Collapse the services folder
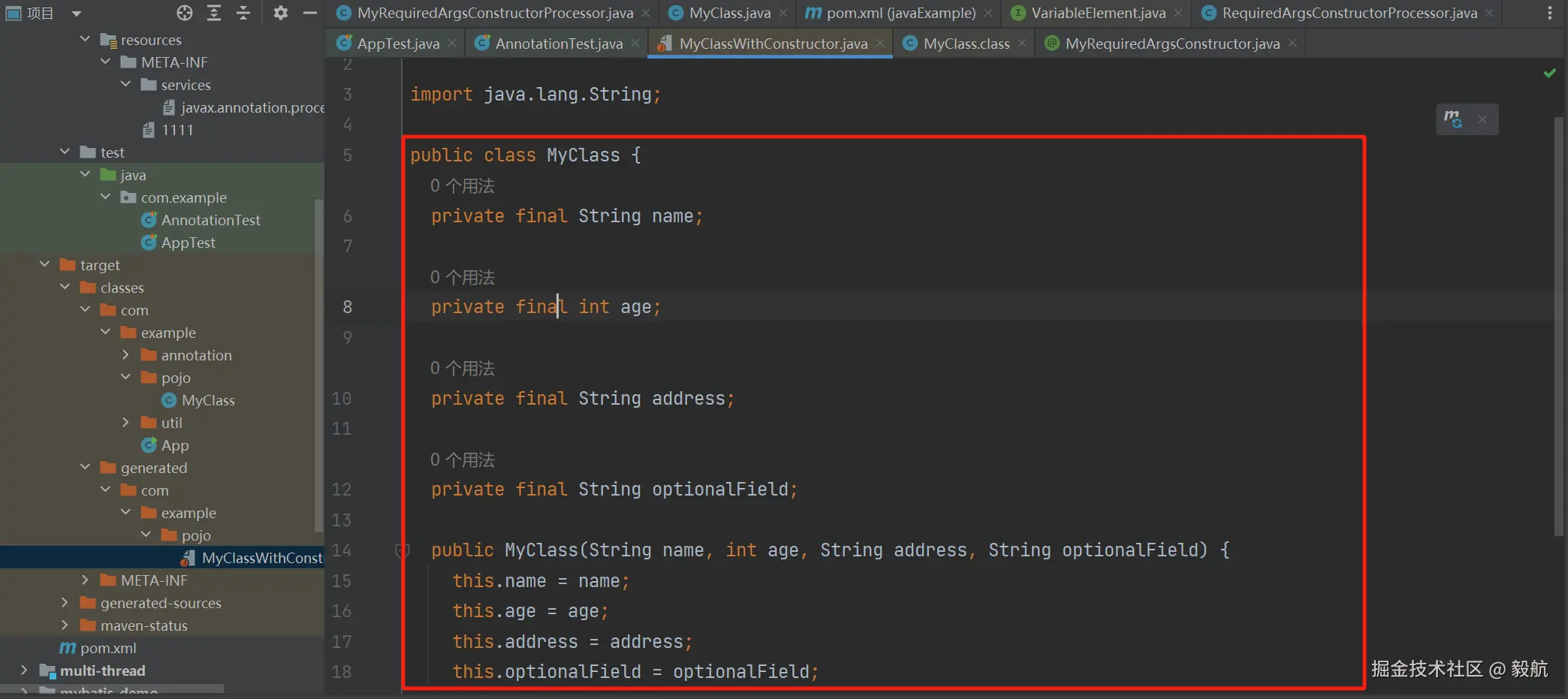 click(x=125, y=84)
